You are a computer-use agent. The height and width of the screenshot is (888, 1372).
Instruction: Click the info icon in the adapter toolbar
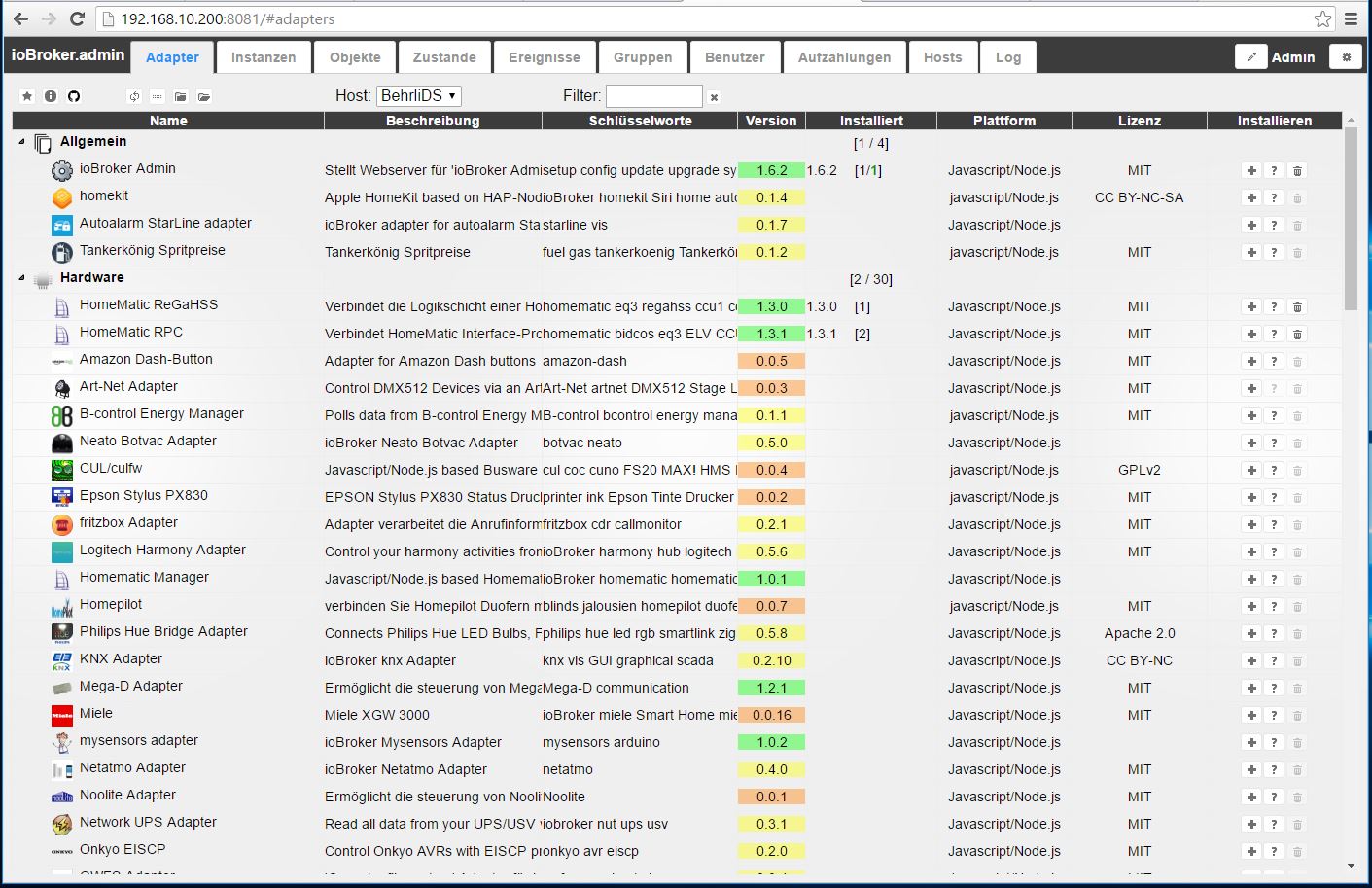(x=51, y=96)
